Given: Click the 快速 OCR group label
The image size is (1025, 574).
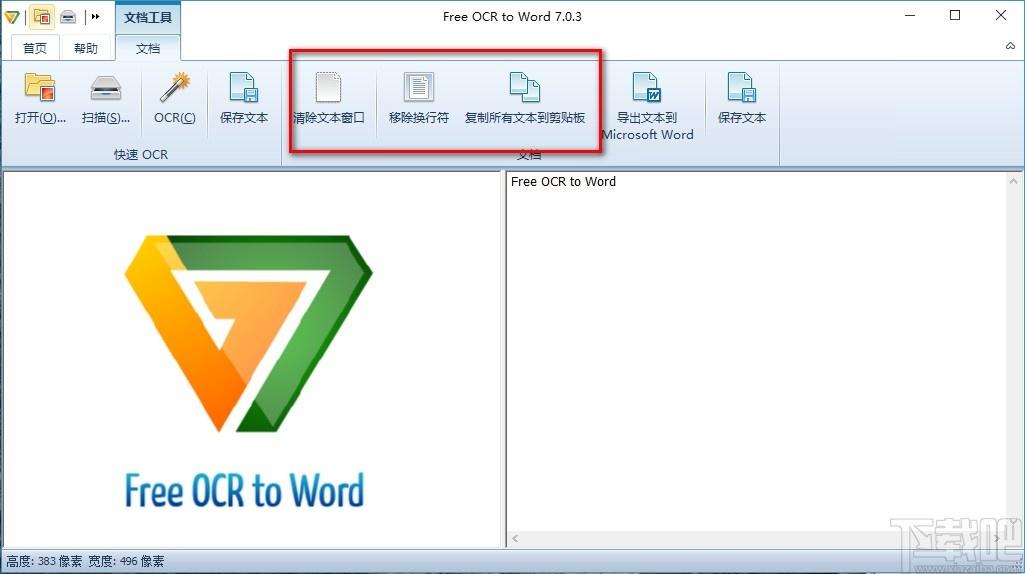Looking at the screenshot, I should point(141,155).
